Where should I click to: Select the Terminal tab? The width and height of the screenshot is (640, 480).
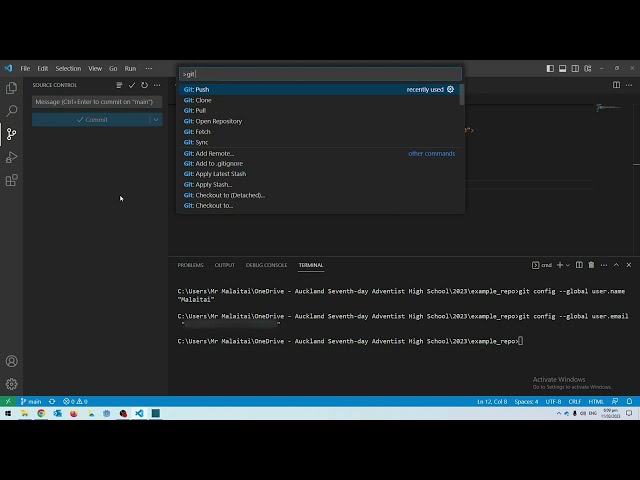[311, 265]
